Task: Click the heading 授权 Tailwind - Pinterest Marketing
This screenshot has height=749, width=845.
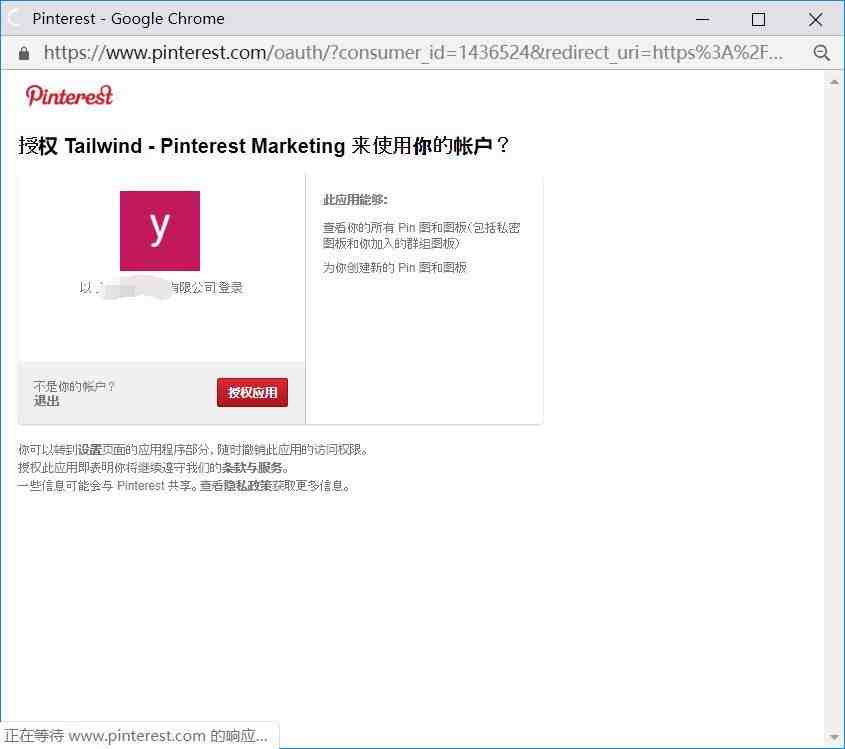Action: (x=182, y=145)
